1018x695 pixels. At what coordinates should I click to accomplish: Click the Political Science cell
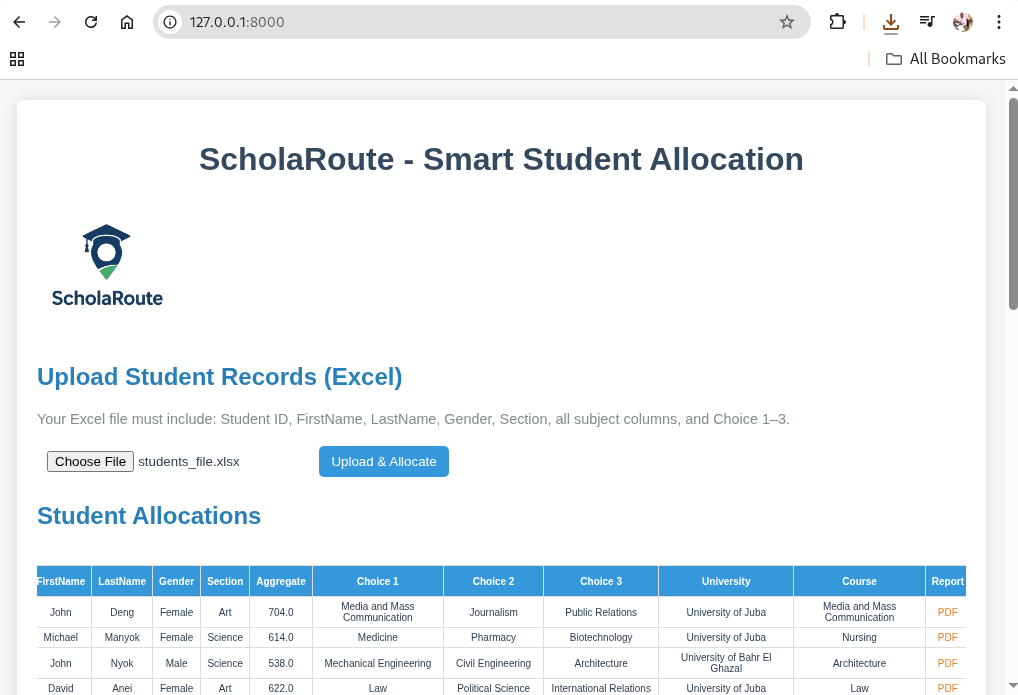tap(493, 688)
